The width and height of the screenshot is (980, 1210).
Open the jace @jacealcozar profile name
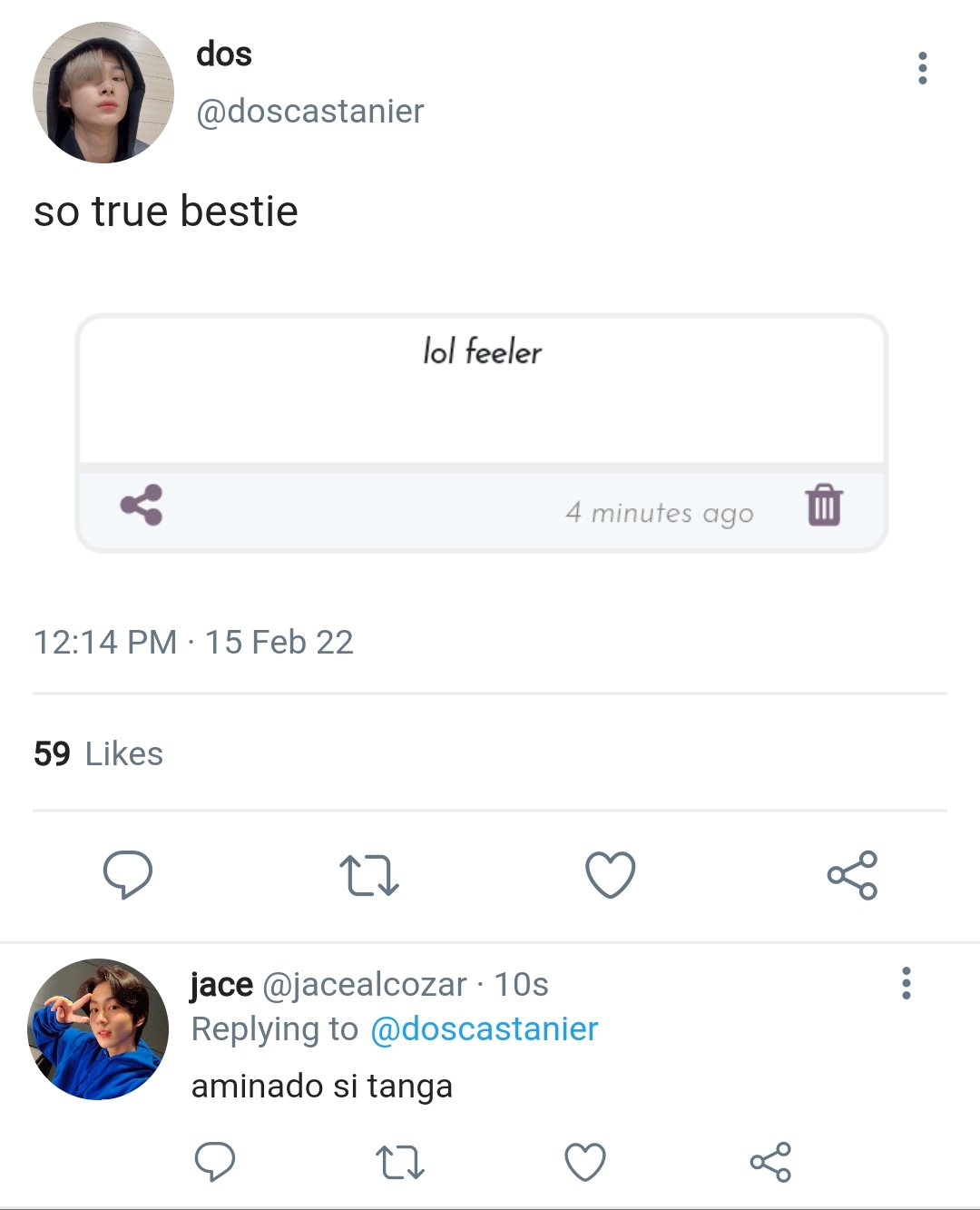[328, 984]
